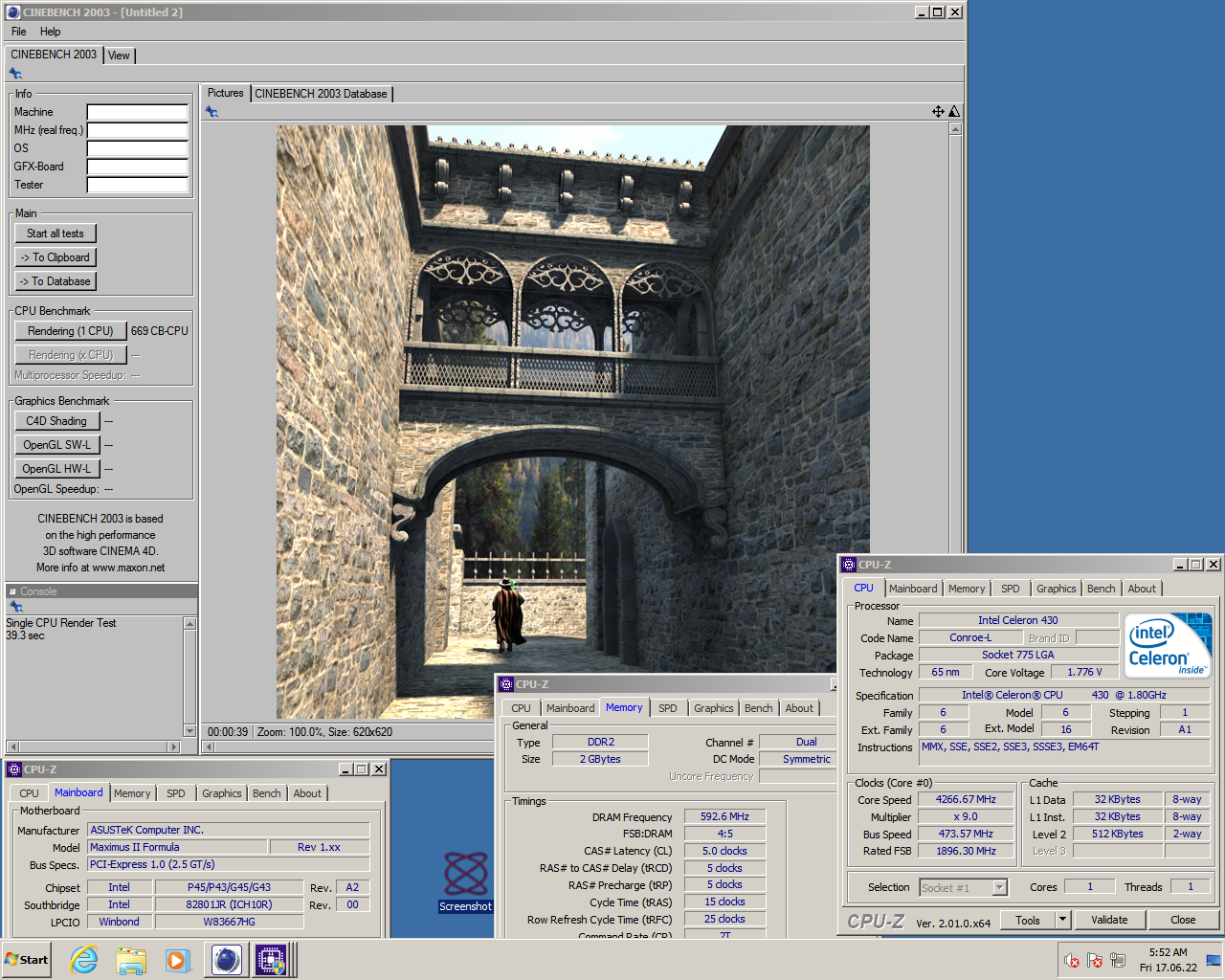Click the Tools button in CPU-Z
The image size is (1225, 980).
click(1028, 920)
